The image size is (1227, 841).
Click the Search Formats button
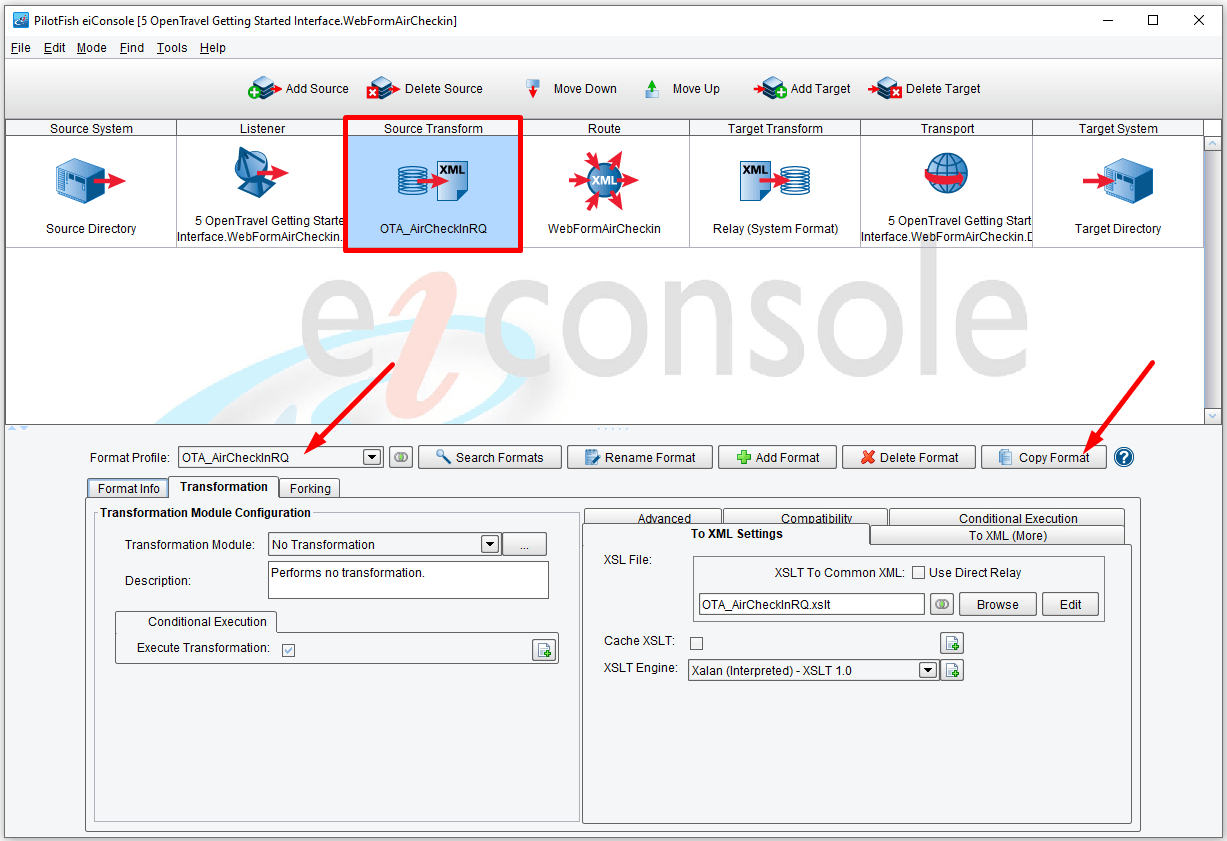(489, 457)
